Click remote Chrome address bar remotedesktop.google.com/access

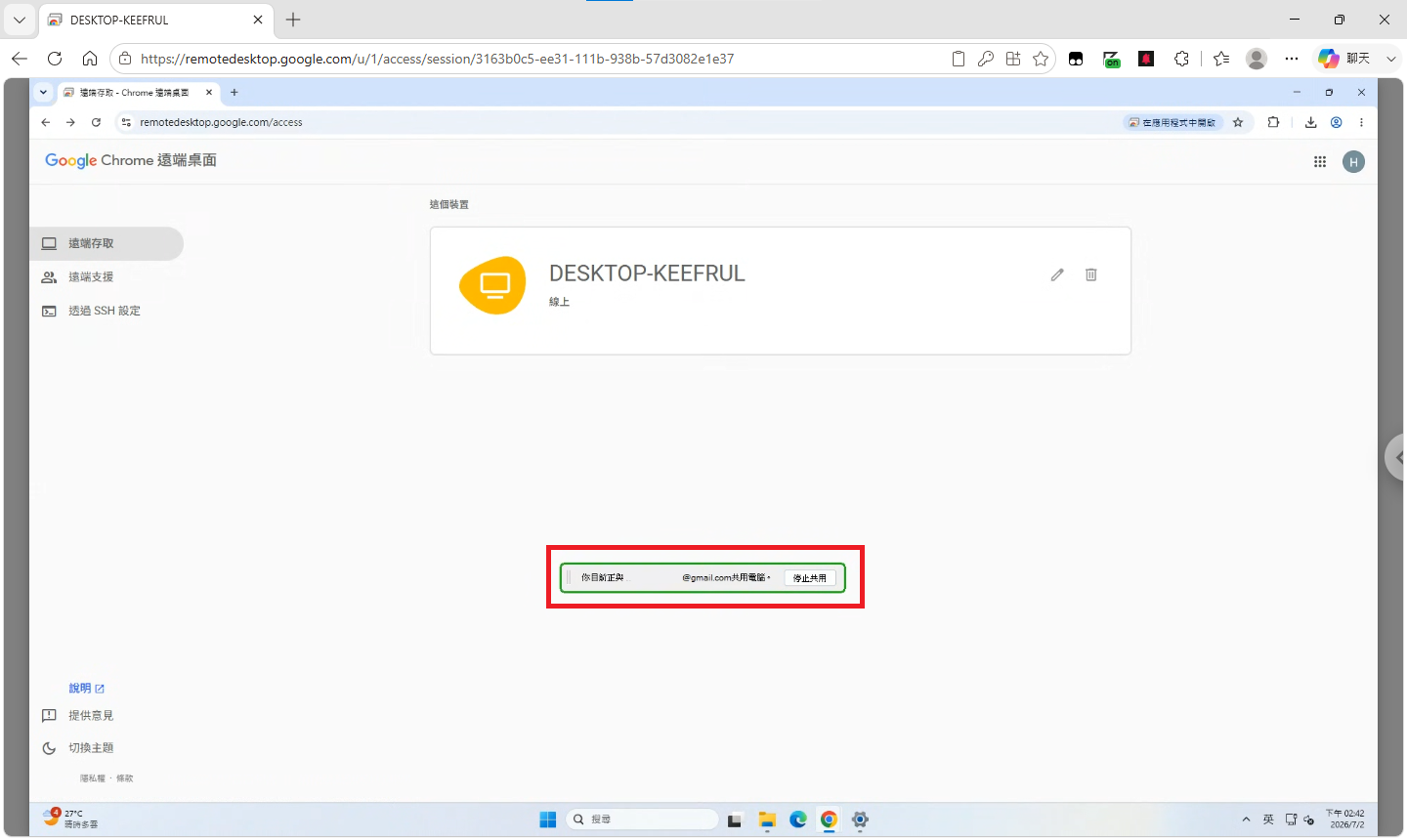[x=221, y=122]
